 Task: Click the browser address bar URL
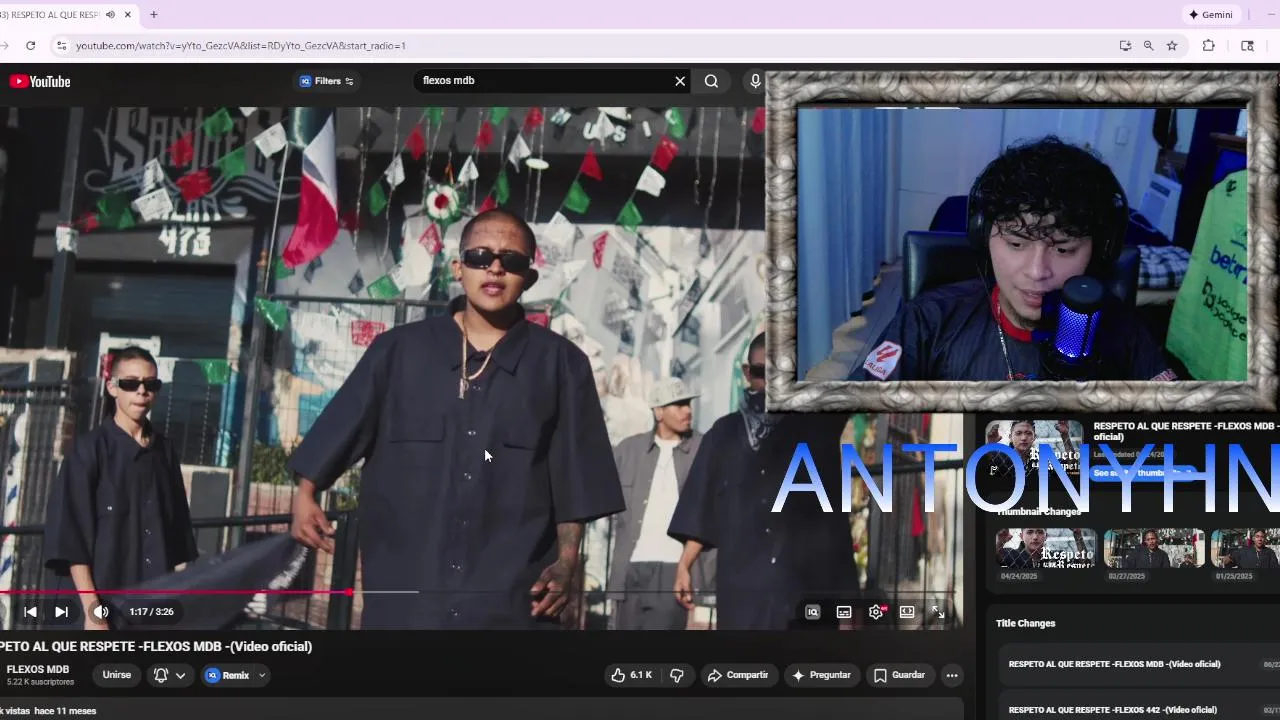coord(240,46)
